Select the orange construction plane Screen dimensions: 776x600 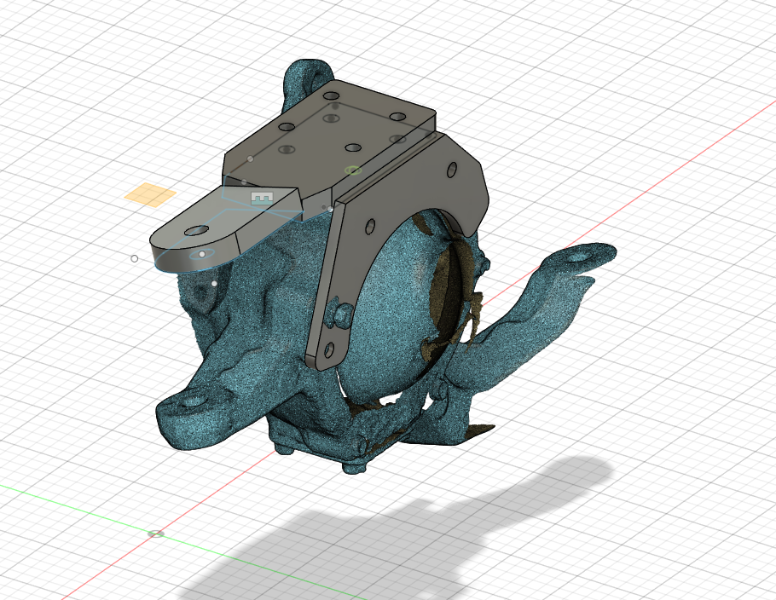click(x=150, y=194)
